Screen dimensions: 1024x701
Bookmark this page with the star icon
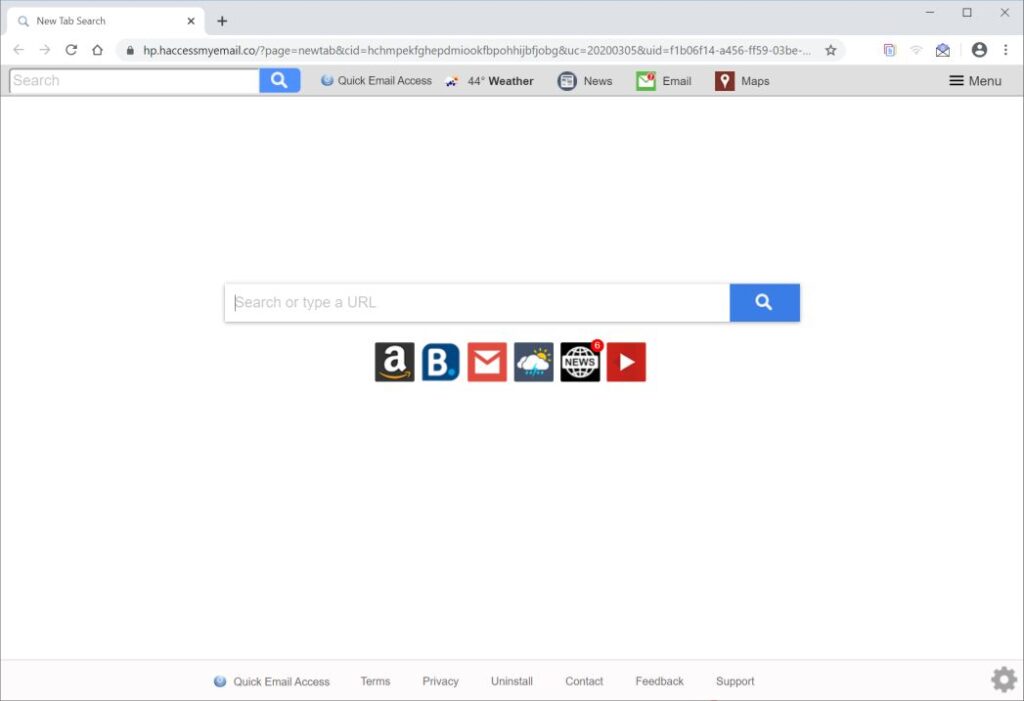click(831, 50)
